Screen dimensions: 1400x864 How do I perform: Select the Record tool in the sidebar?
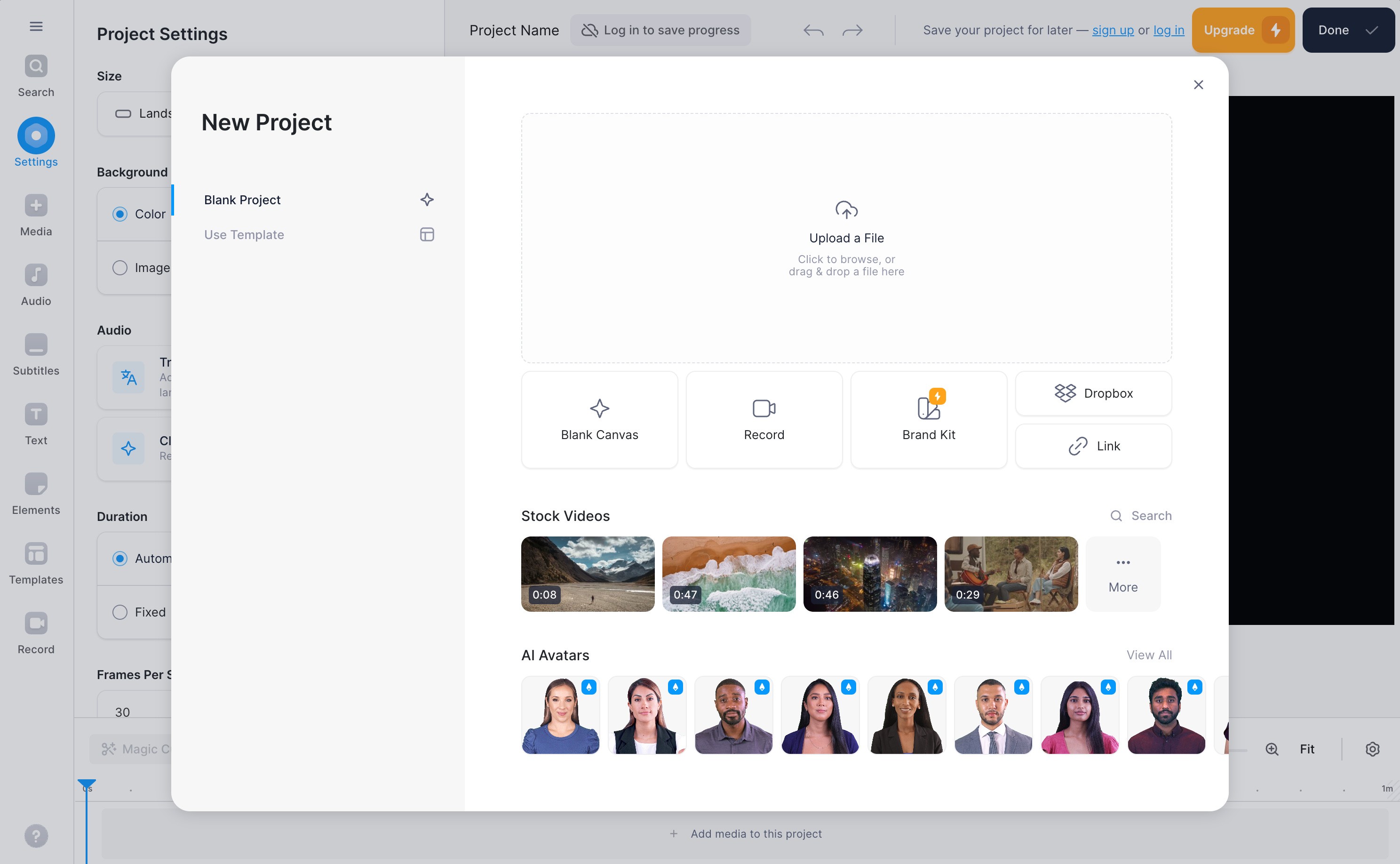[35, 632]
